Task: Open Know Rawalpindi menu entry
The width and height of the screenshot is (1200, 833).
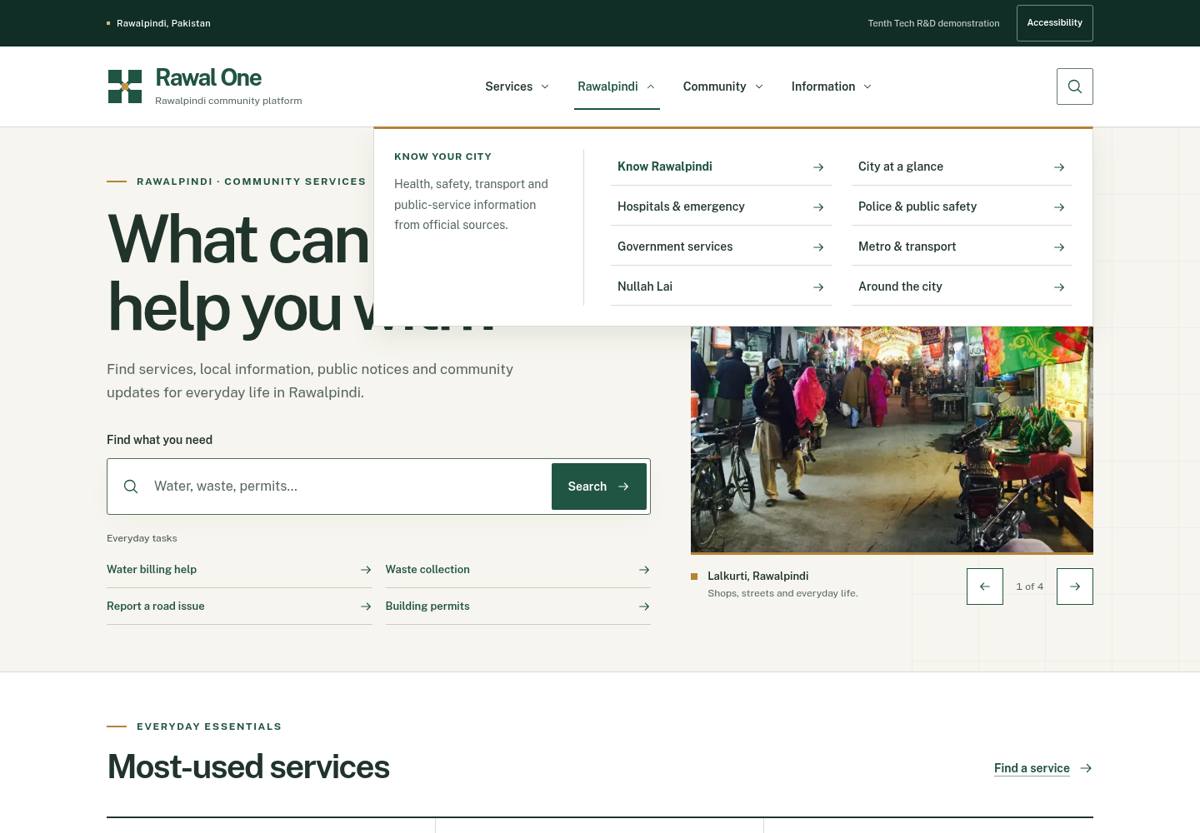Action: [x=721, y=167]
